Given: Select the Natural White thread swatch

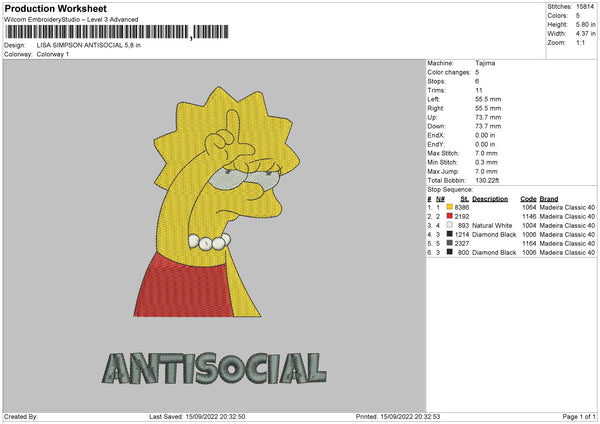Looking at the screenshot, I should tap(449, 225).
